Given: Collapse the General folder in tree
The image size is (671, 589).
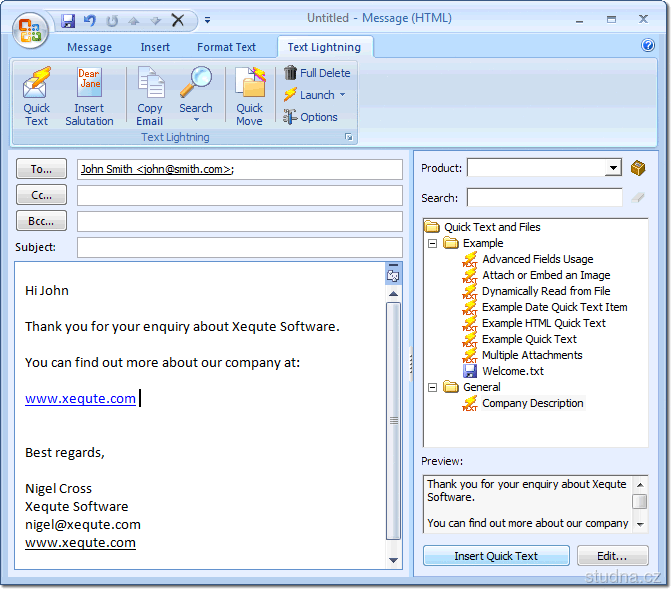Looking at the screenshot, I should coord(432,387).
